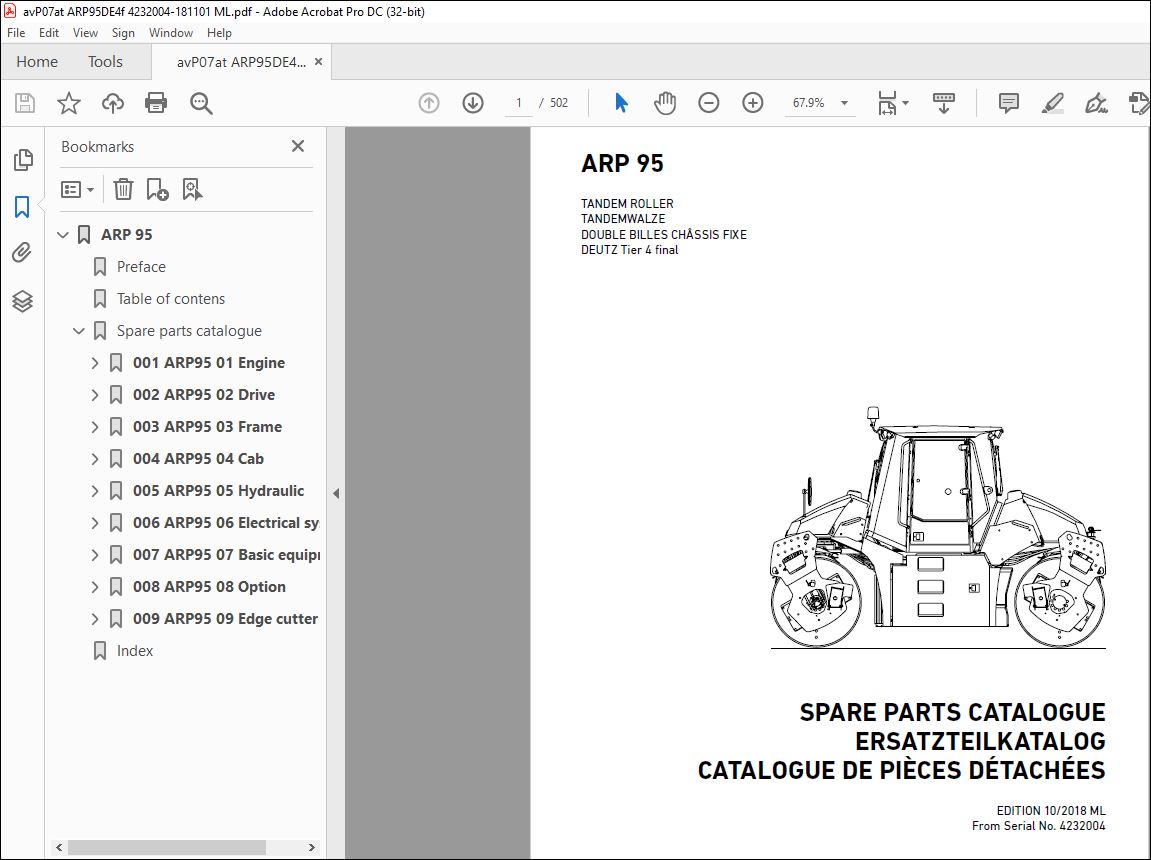
Task: Expand the 006 ARP95 06 Electrical bookmark
Action: (x=95, y=522)
